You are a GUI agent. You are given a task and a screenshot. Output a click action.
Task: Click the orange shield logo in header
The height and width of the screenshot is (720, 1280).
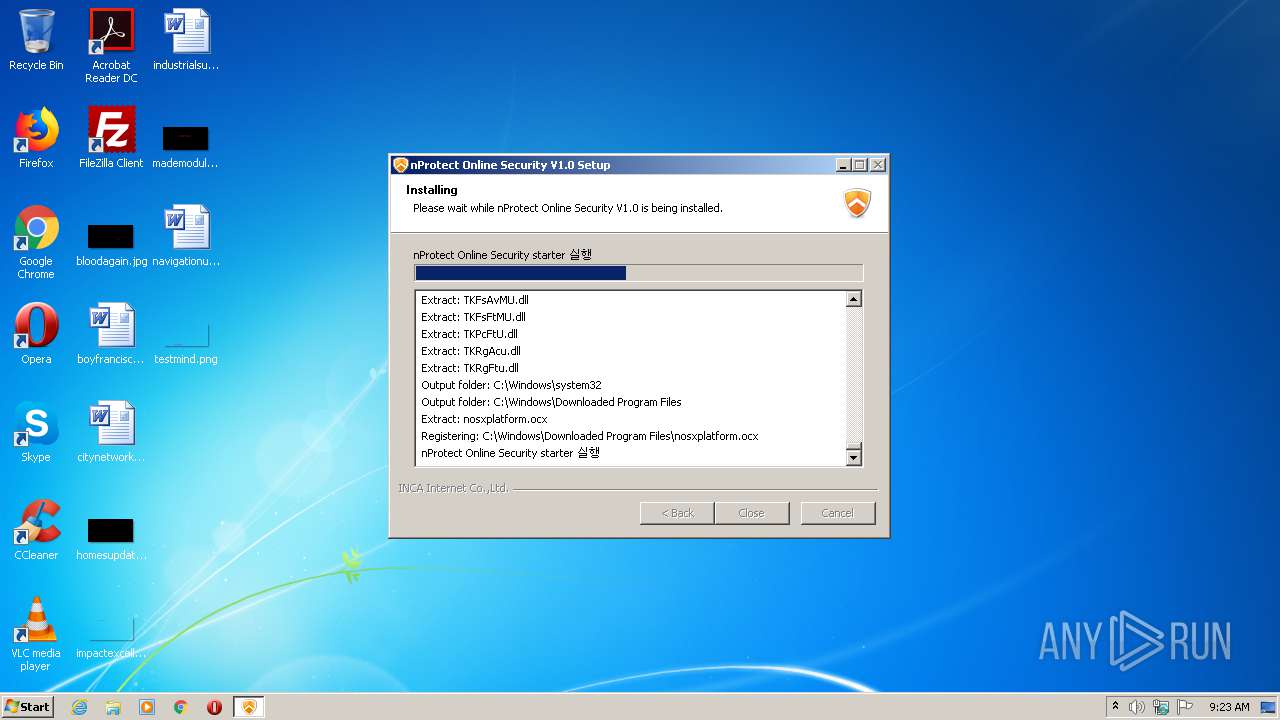857,203
